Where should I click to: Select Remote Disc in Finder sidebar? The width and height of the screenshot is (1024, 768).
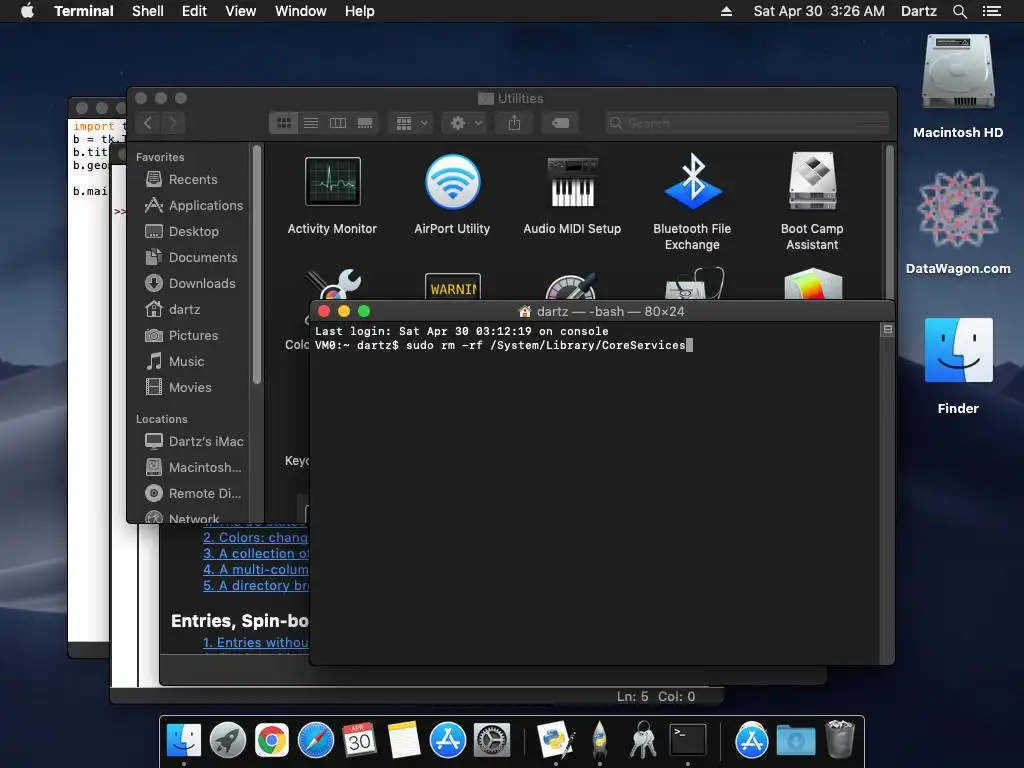click(x=193, y=494)
